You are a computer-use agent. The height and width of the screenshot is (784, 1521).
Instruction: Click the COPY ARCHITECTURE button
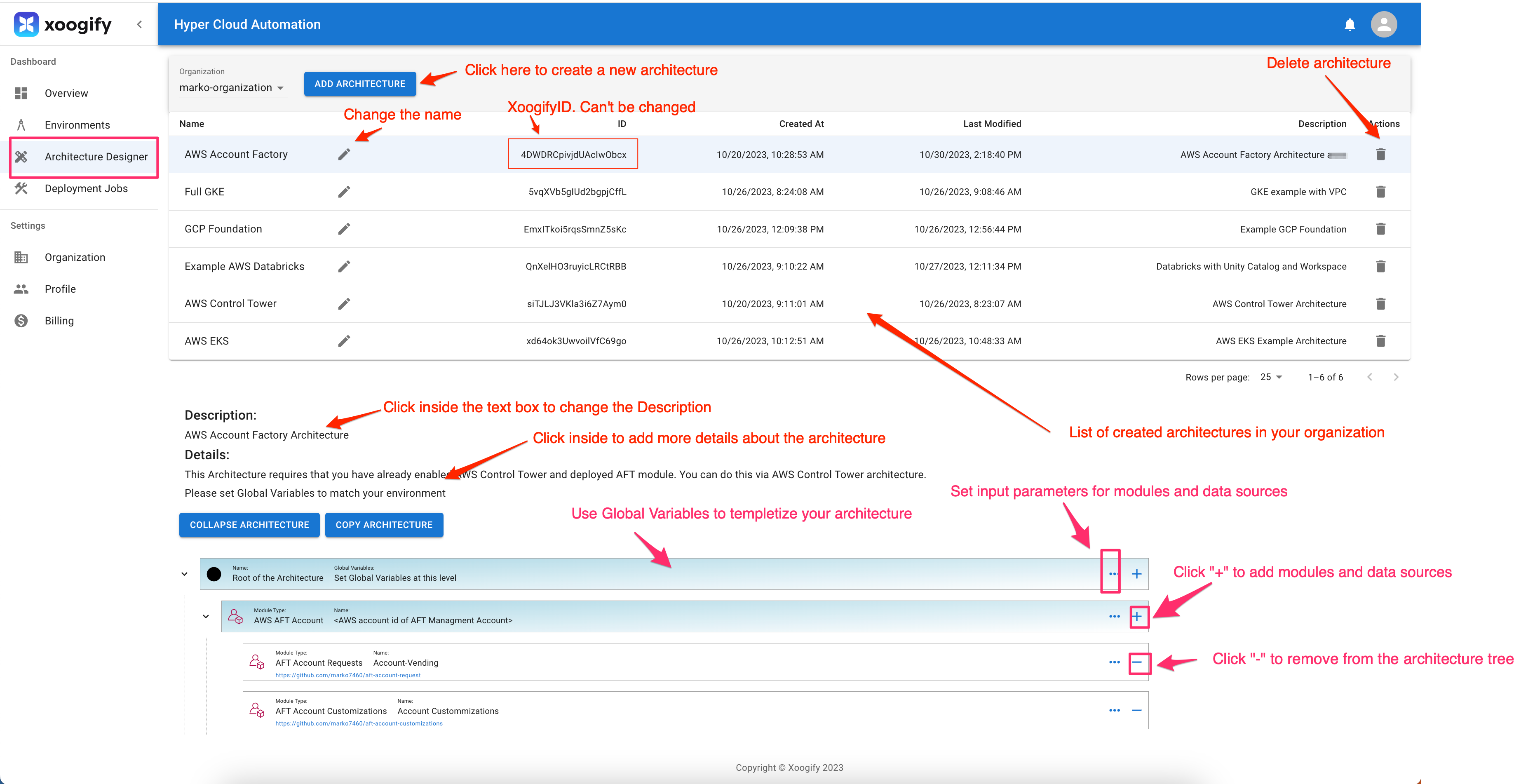(x=384, y=525)
